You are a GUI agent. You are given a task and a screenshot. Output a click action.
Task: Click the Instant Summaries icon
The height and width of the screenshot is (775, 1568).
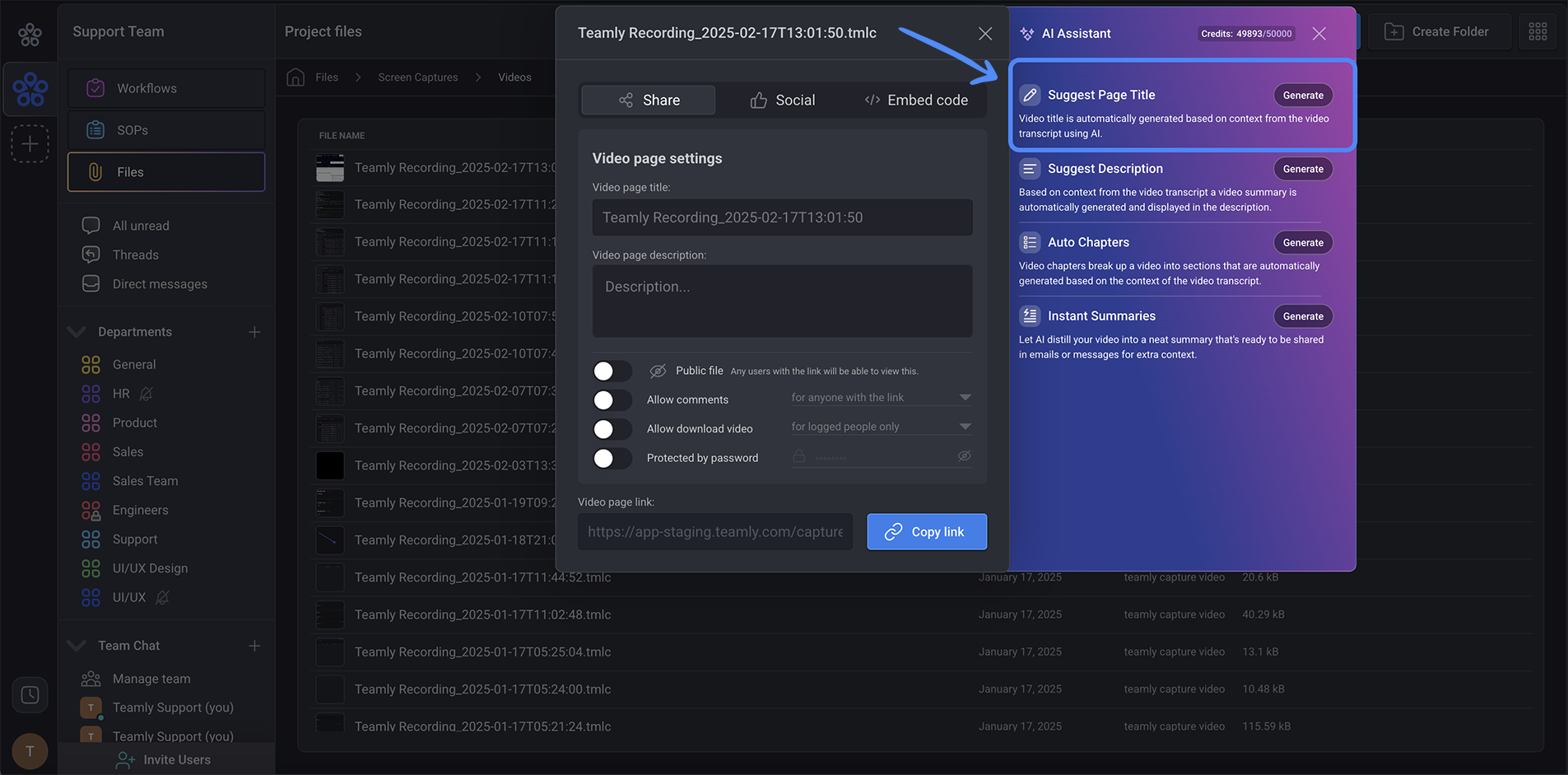coord(1030,315)
